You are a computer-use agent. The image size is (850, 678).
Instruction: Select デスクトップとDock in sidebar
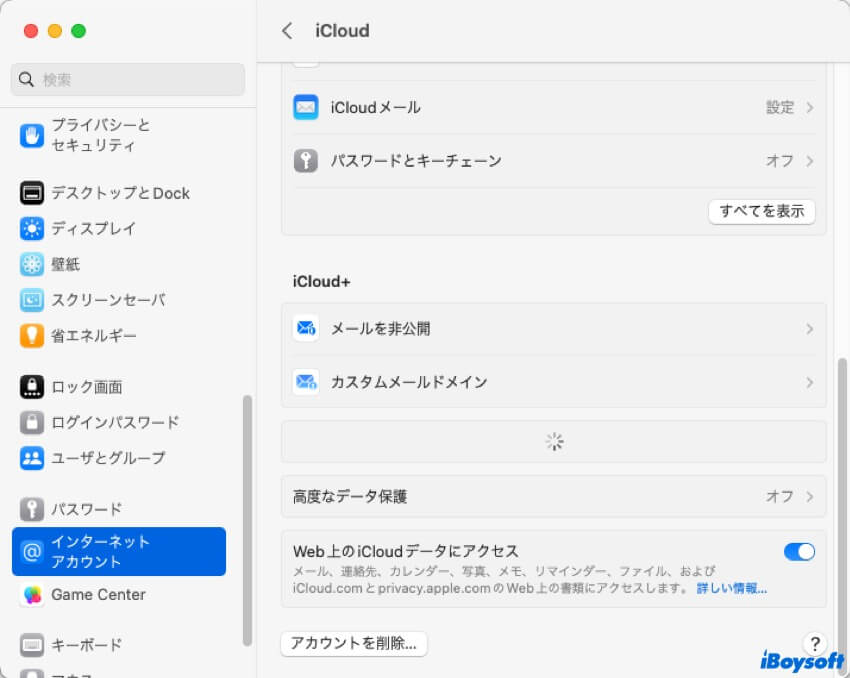tap(119, 193)
